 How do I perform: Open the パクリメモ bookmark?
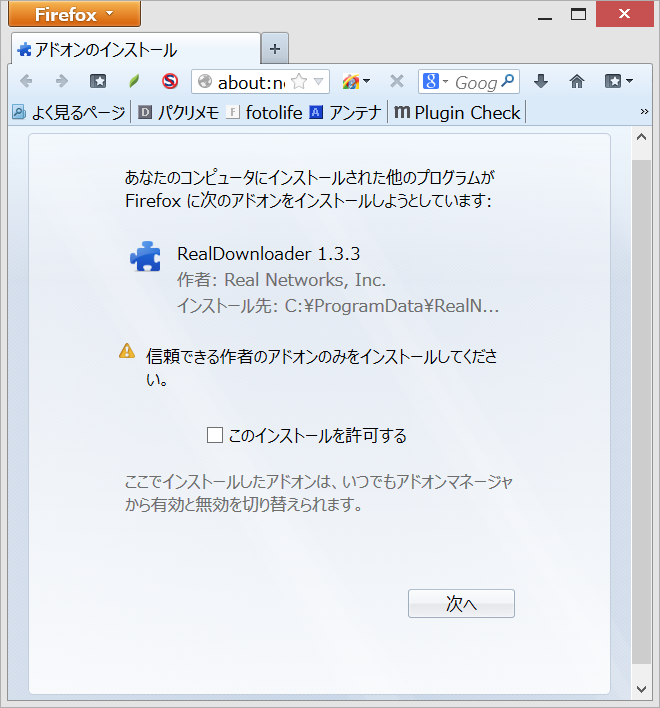(178, 112)
